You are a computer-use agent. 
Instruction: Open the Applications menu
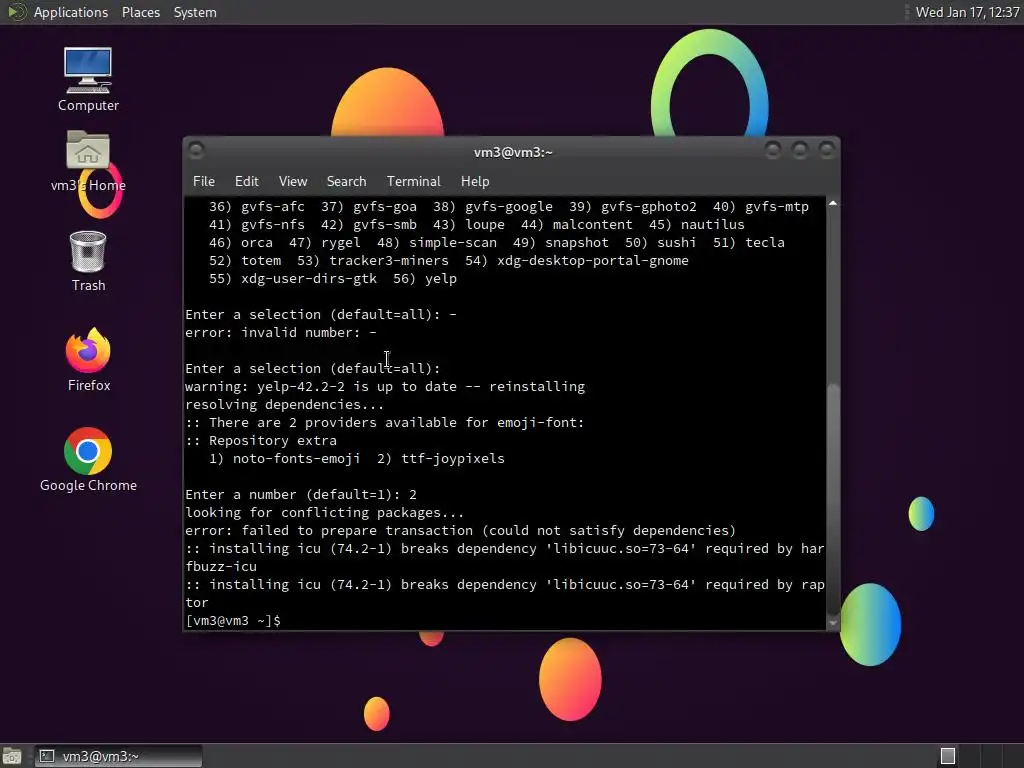click(71, 12)
